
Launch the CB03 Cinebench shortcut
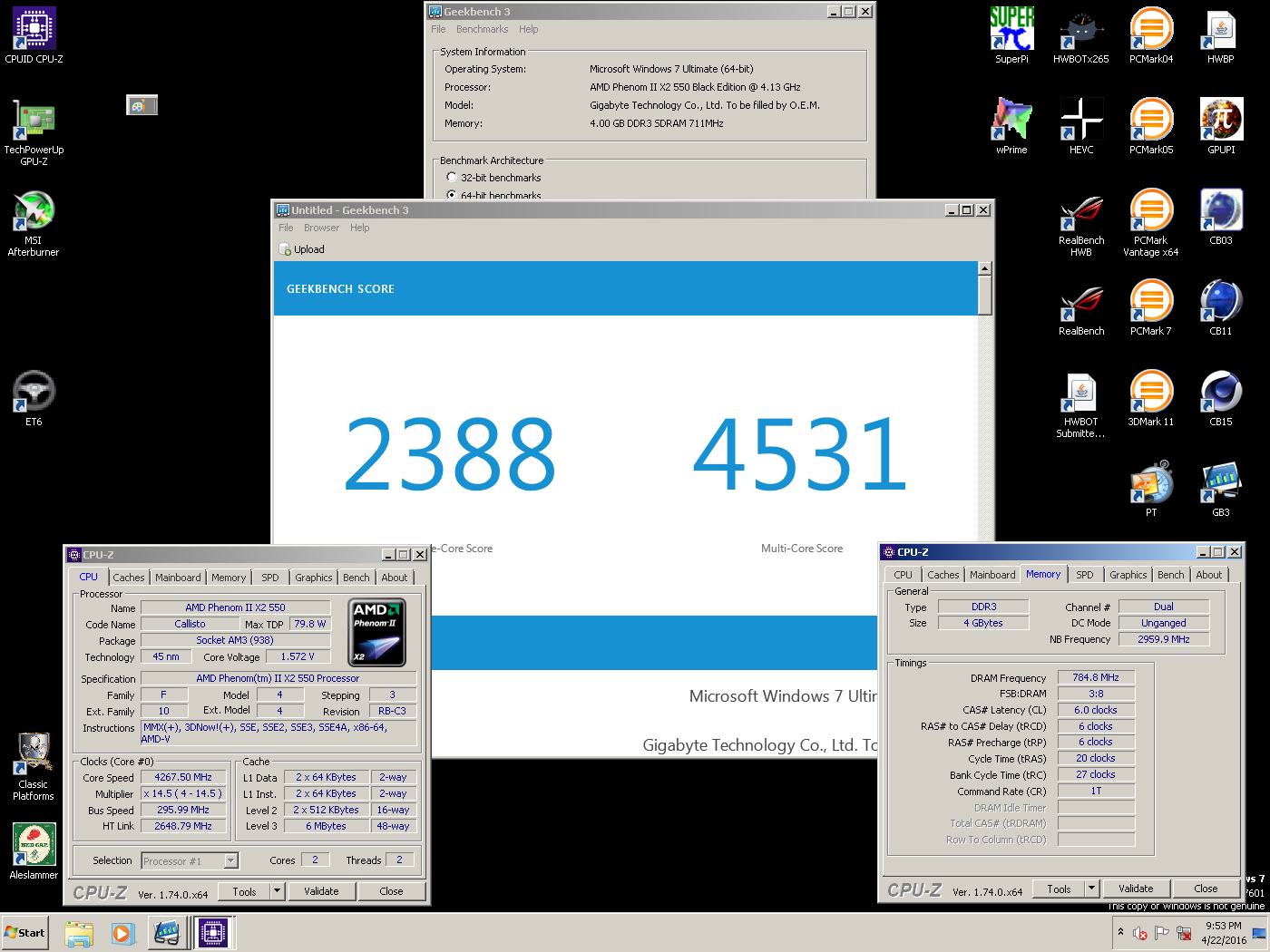pyautogui.click(x=1221, y=217)
